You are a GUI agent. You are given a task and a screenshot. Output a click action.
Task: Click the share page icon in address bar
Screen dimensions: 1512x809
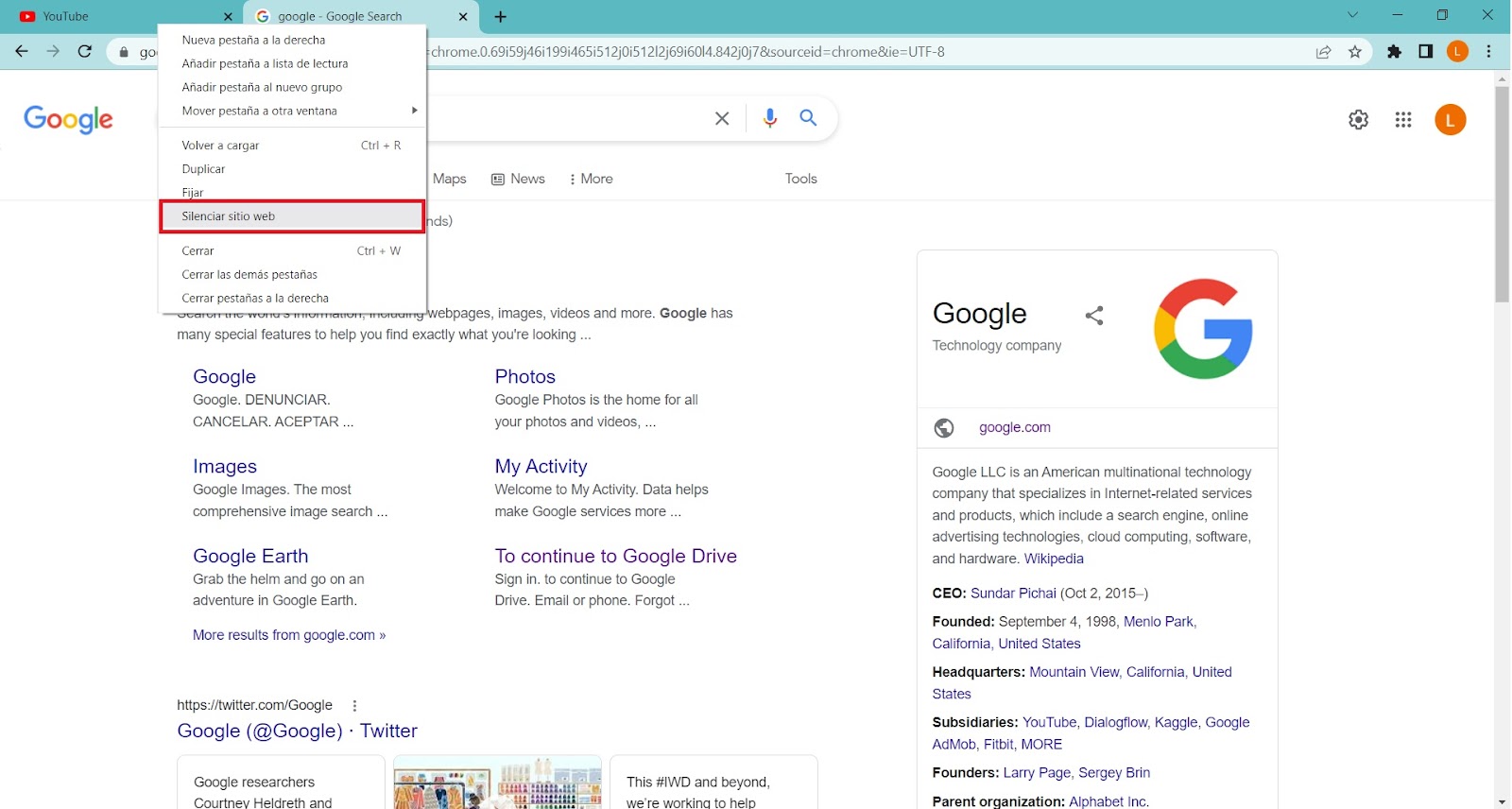1324,52
